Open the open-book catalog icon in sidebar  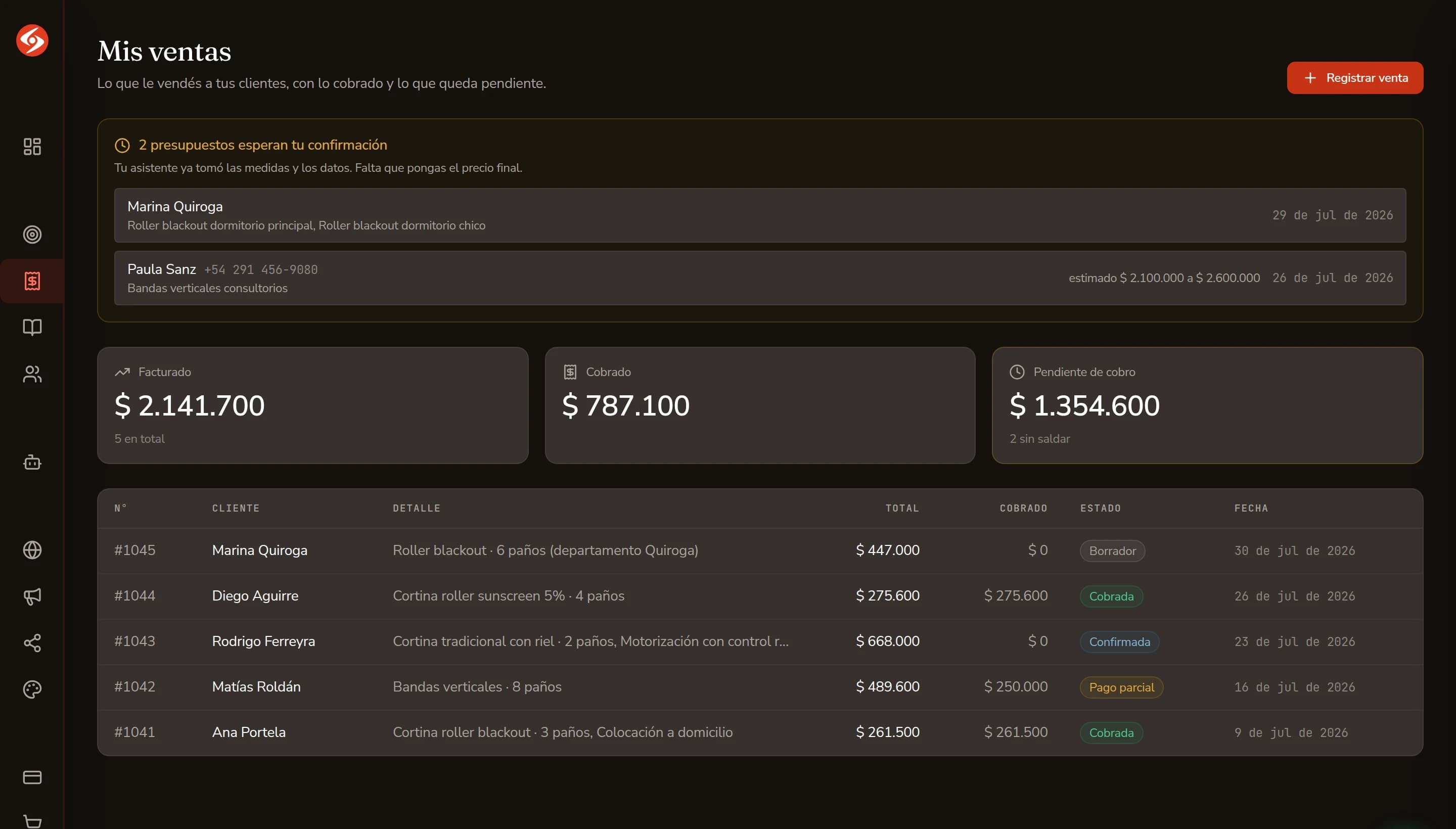[32, 328]
